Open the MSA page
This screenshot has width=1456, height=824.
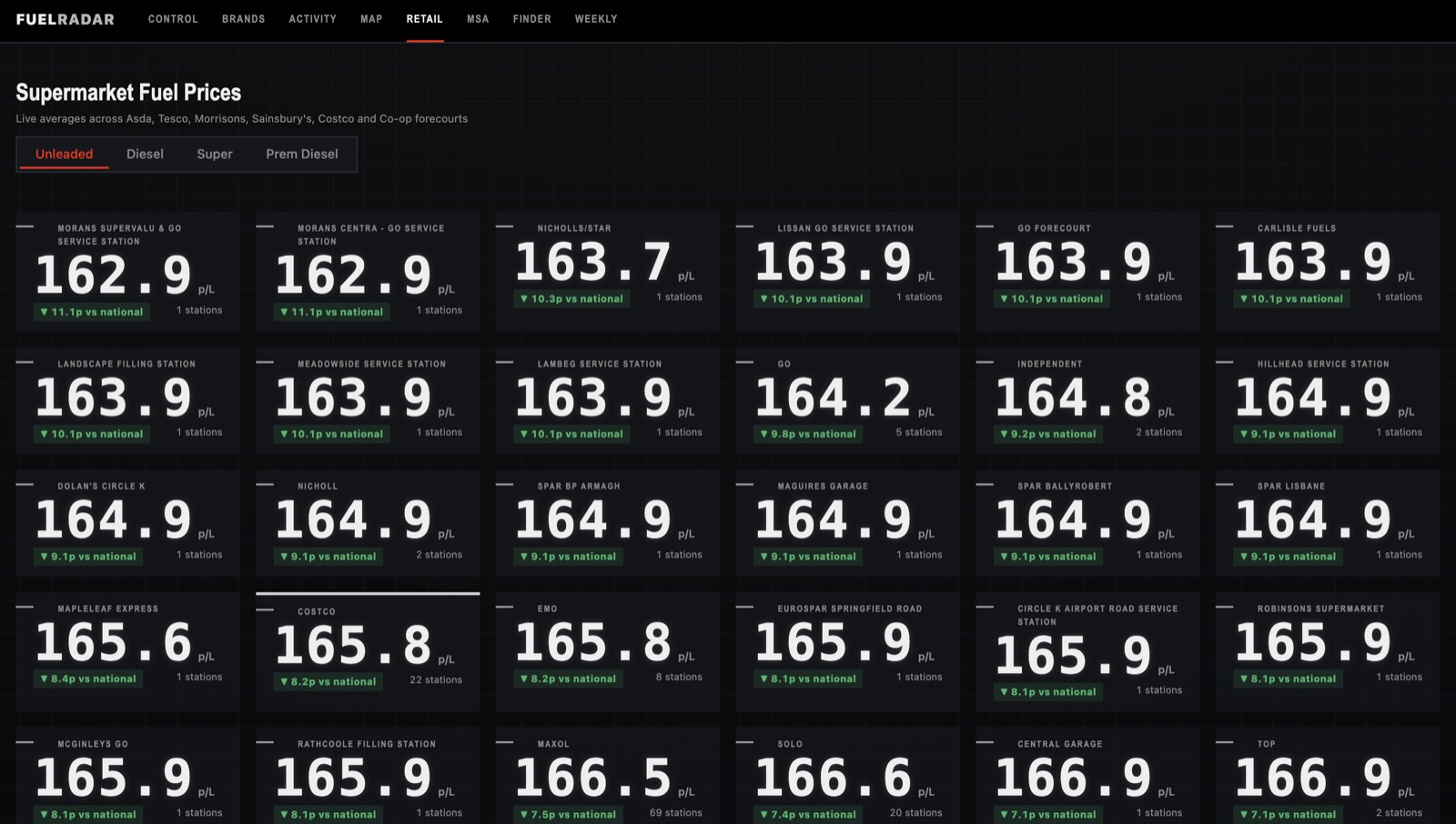click(x=478, y=19)
